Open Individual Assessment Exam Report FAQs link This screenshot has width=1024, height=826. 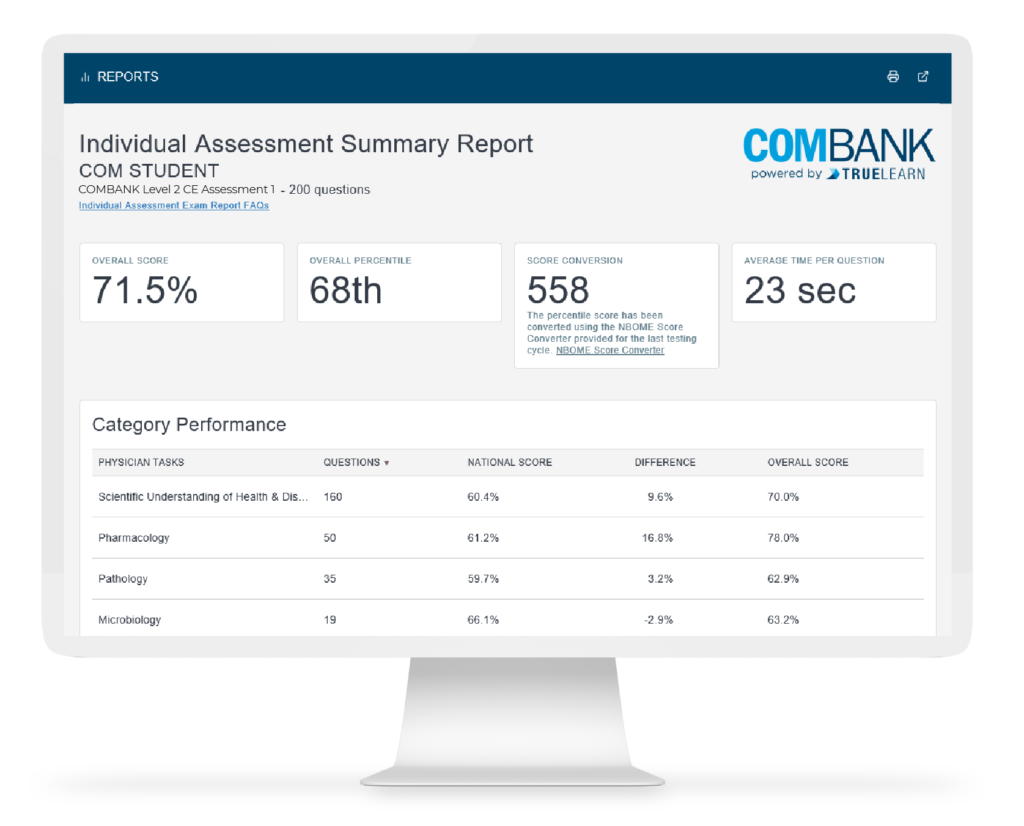[x=173, y=205]
